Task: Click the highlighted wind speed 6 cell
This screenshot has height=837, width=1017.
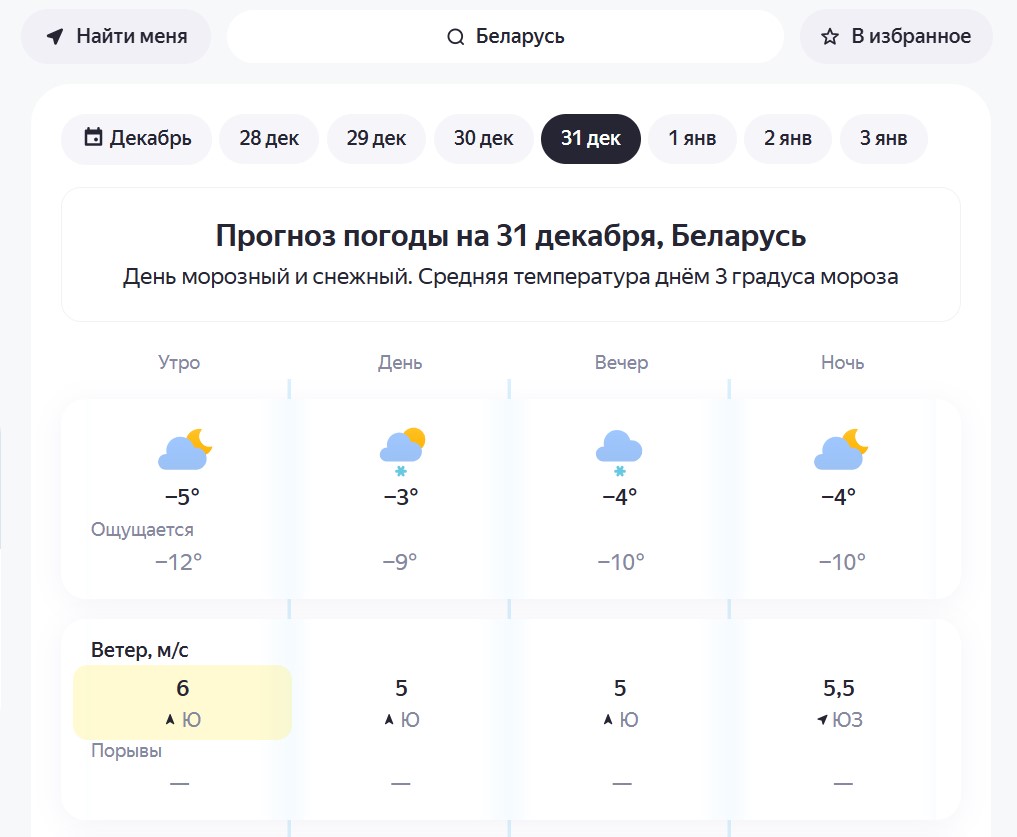Action: click(182, 702)
